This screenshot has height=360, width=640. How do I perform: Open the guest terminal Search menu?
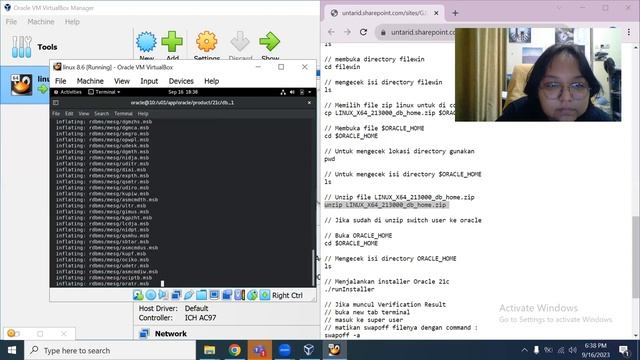coord(102,113)
